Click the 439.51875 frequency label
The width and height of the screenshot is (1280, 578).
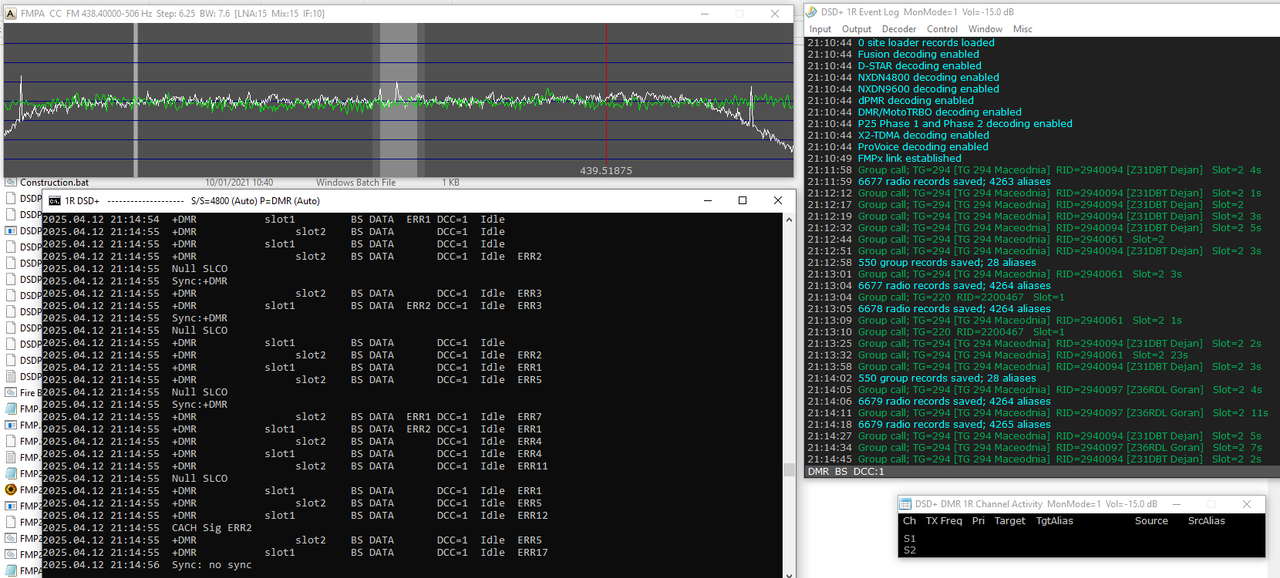pyautogui.click(x=606, y=171)
